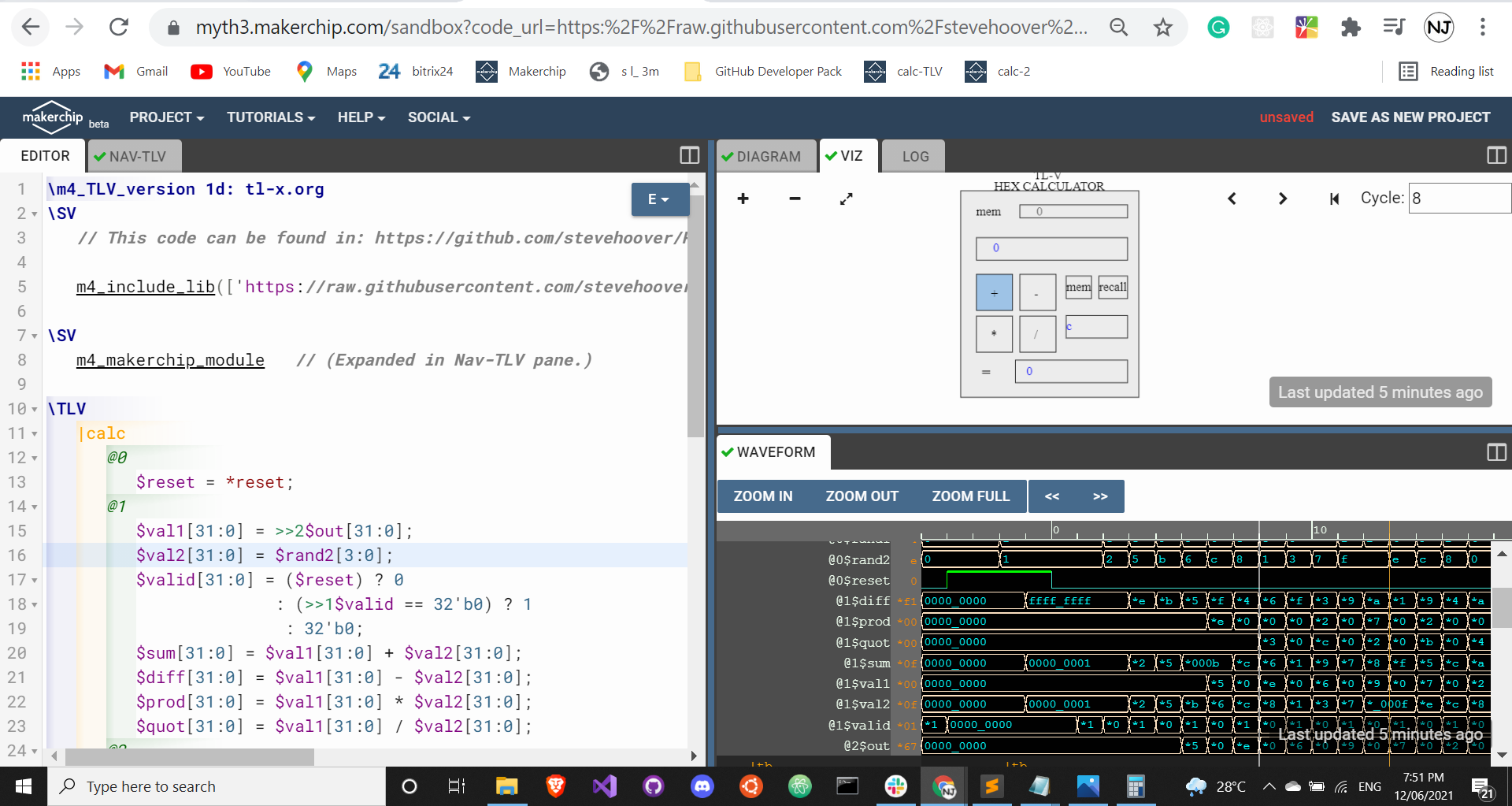Open media control playlist icon

click(x=1394, y=28)
